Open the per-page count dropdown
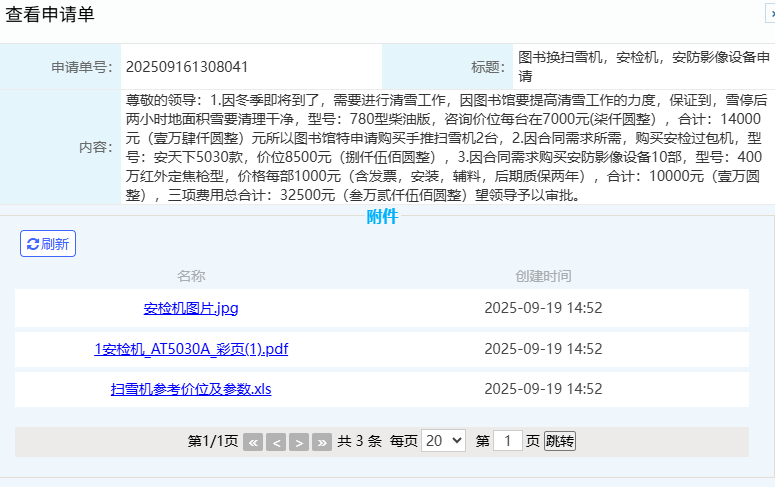This screenshot has width=775, height=487. pyautogui.click(x=443, y=441)
